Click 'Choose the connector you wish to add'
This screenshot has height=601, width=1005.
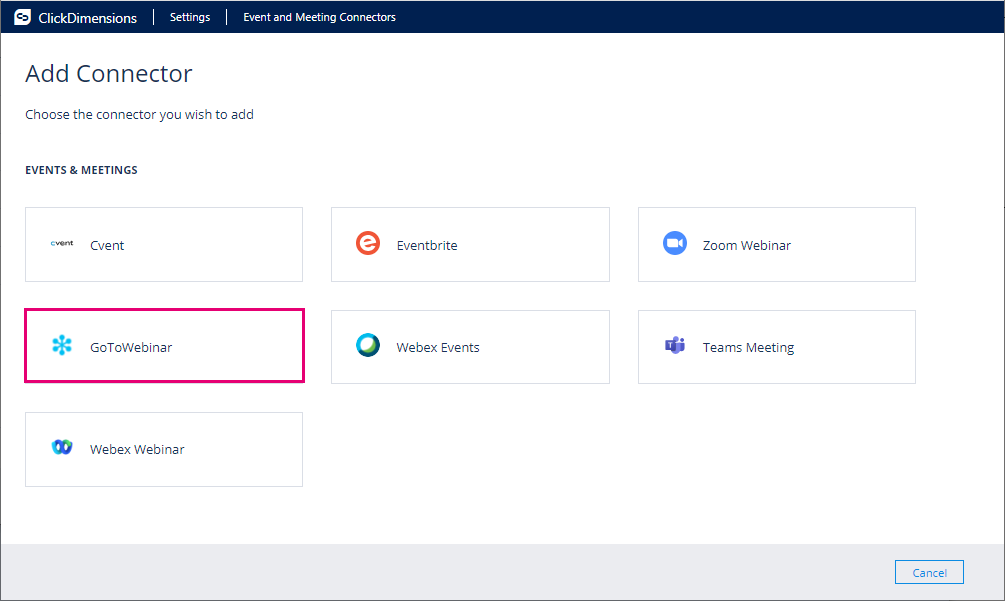(x=139, y=114)
